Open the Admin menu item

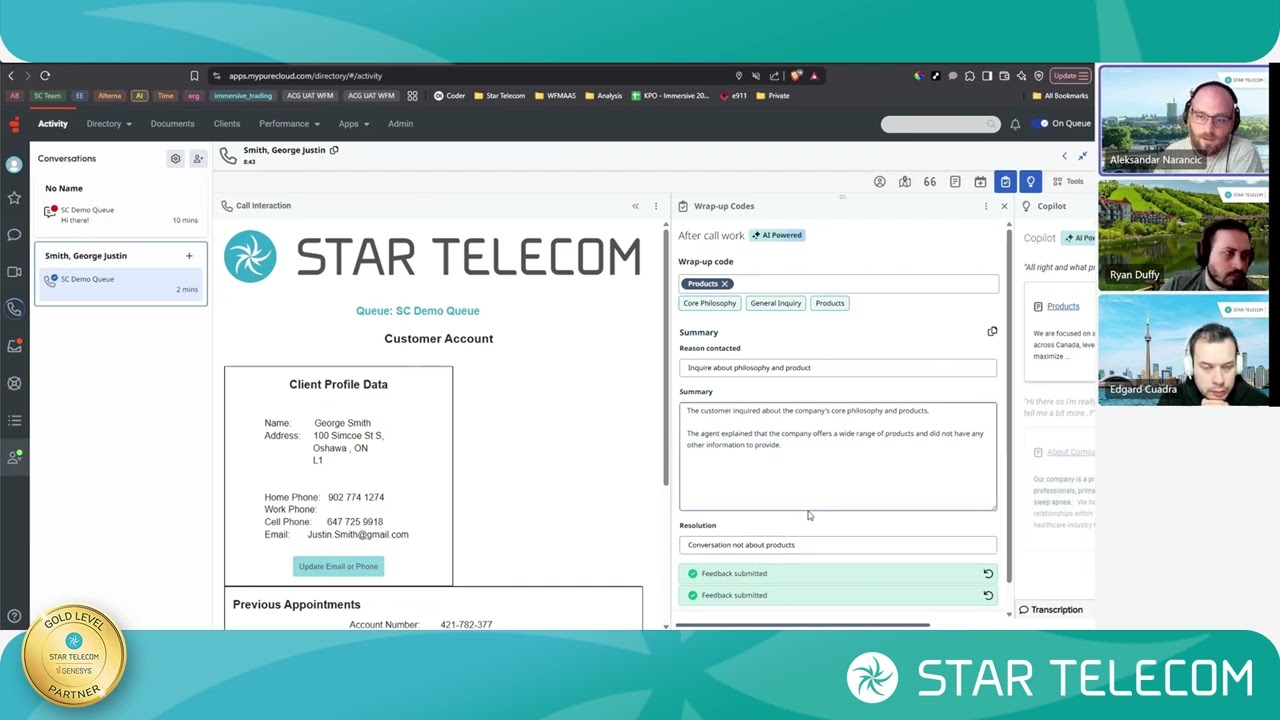[400, 124]
